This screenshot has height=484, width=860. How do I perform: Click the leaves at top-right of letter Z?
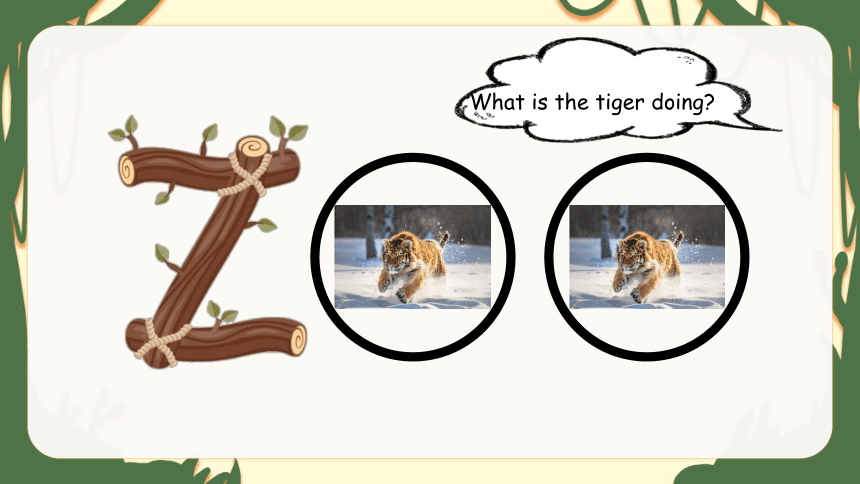click(287, 130)
